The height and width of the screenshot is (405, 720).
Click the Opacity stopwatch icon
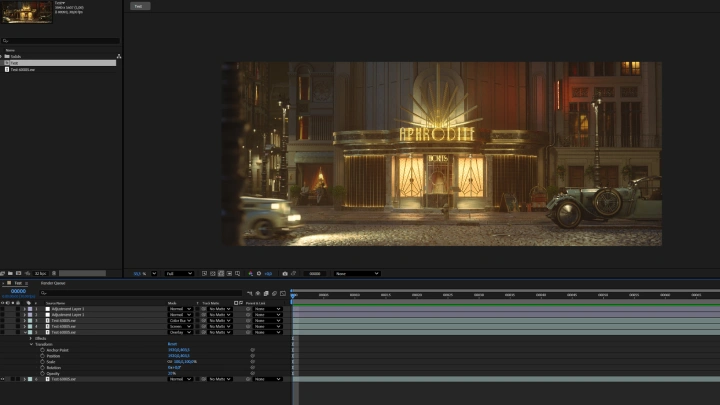click(42, 373)
